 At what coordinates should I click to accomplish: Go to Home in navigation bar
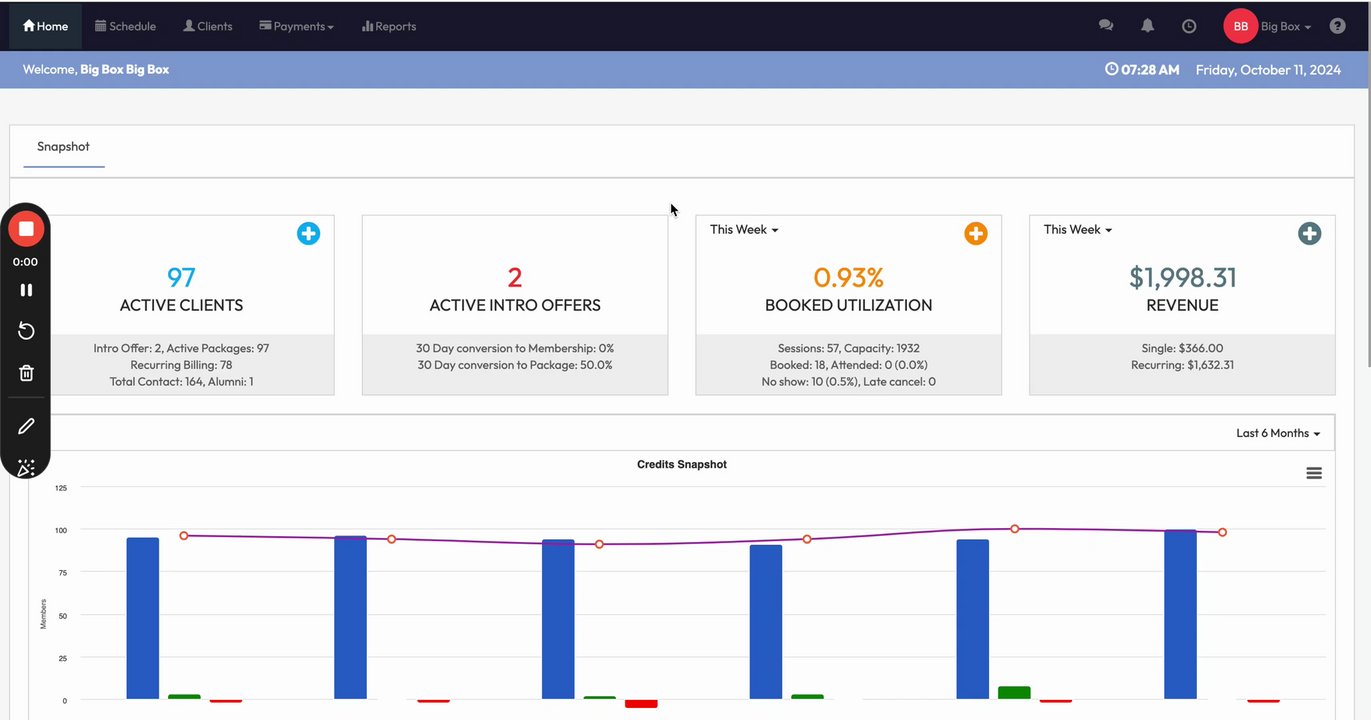[x=45, y=26]
